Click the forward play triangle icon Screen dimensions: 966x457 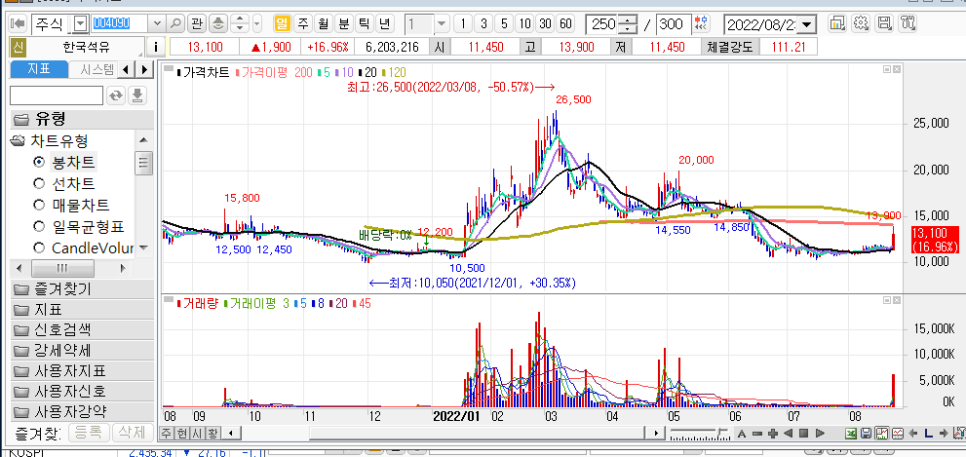[x=819, y=433]
